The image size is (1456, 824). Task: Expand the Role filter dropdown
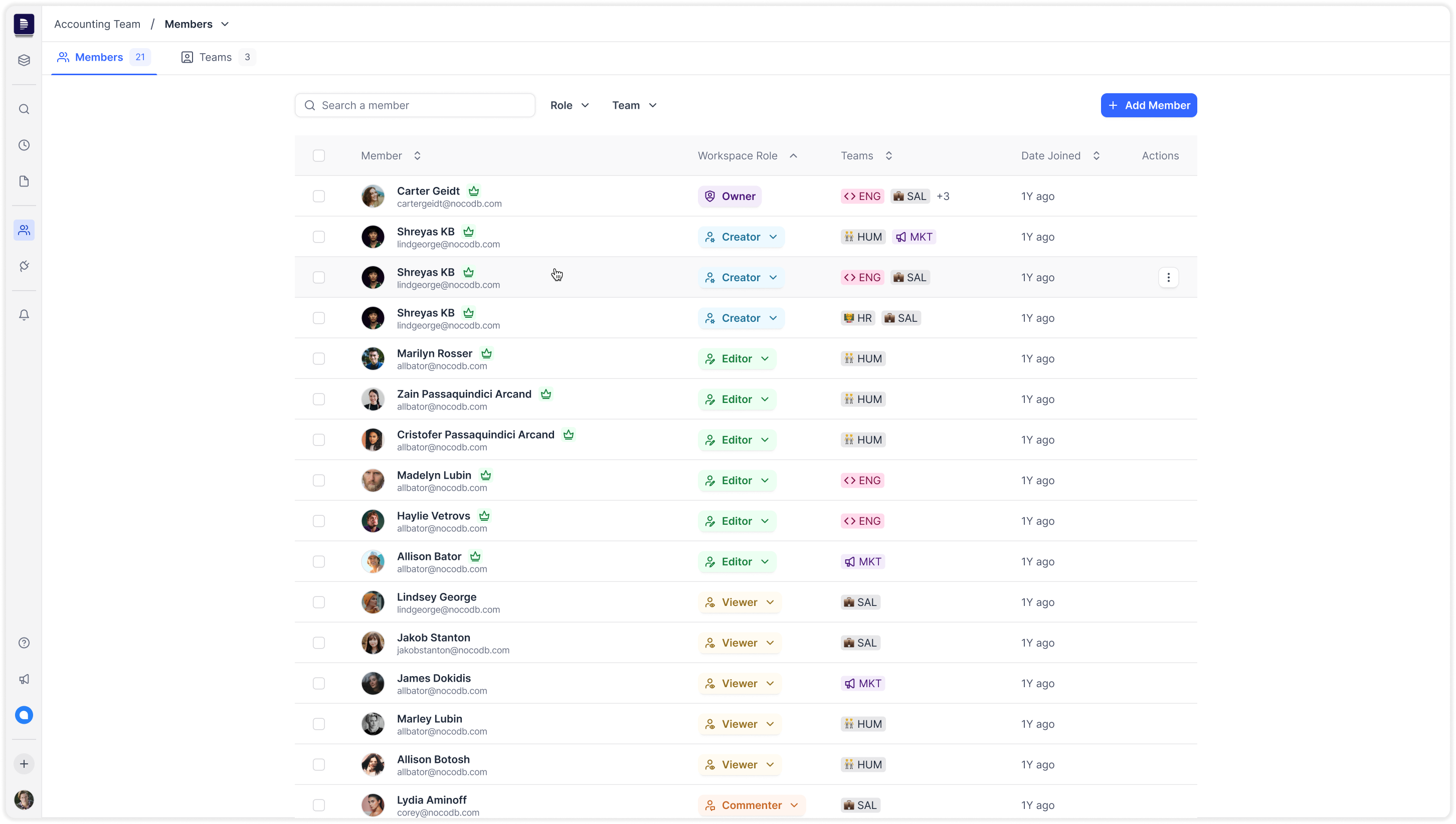[570, 105]
